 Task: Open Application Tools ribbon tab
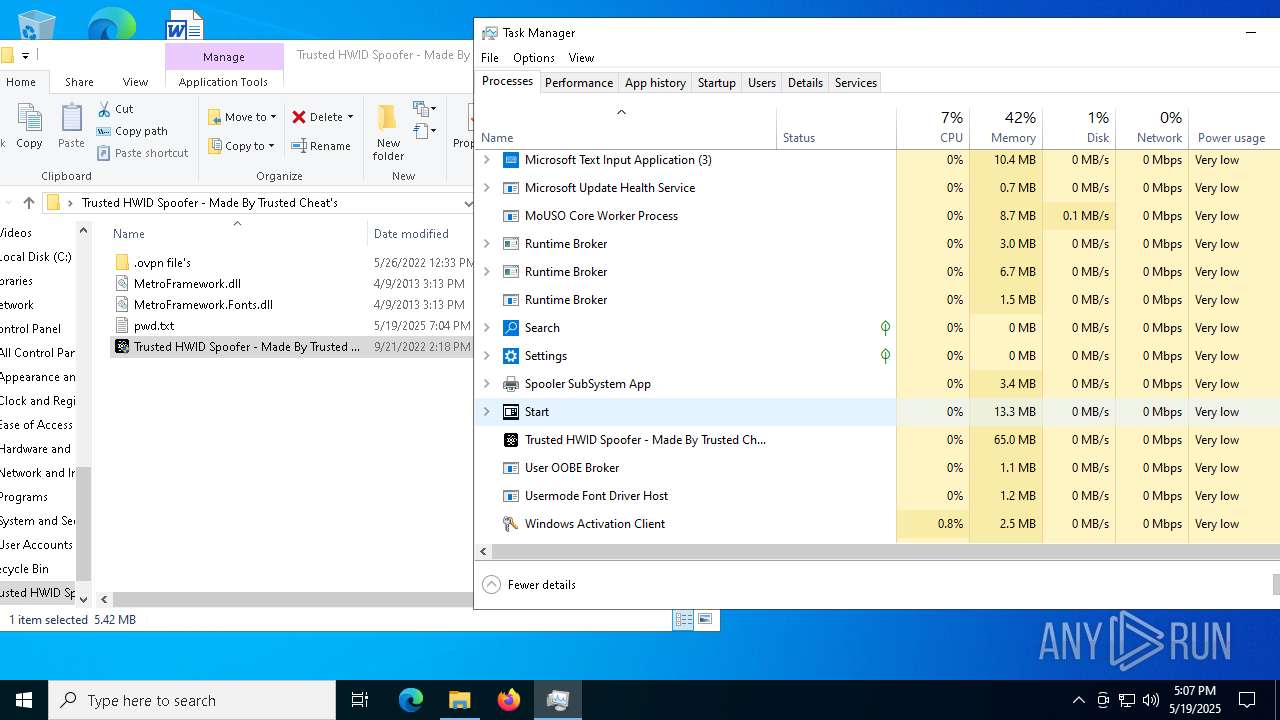coord(223,82)
